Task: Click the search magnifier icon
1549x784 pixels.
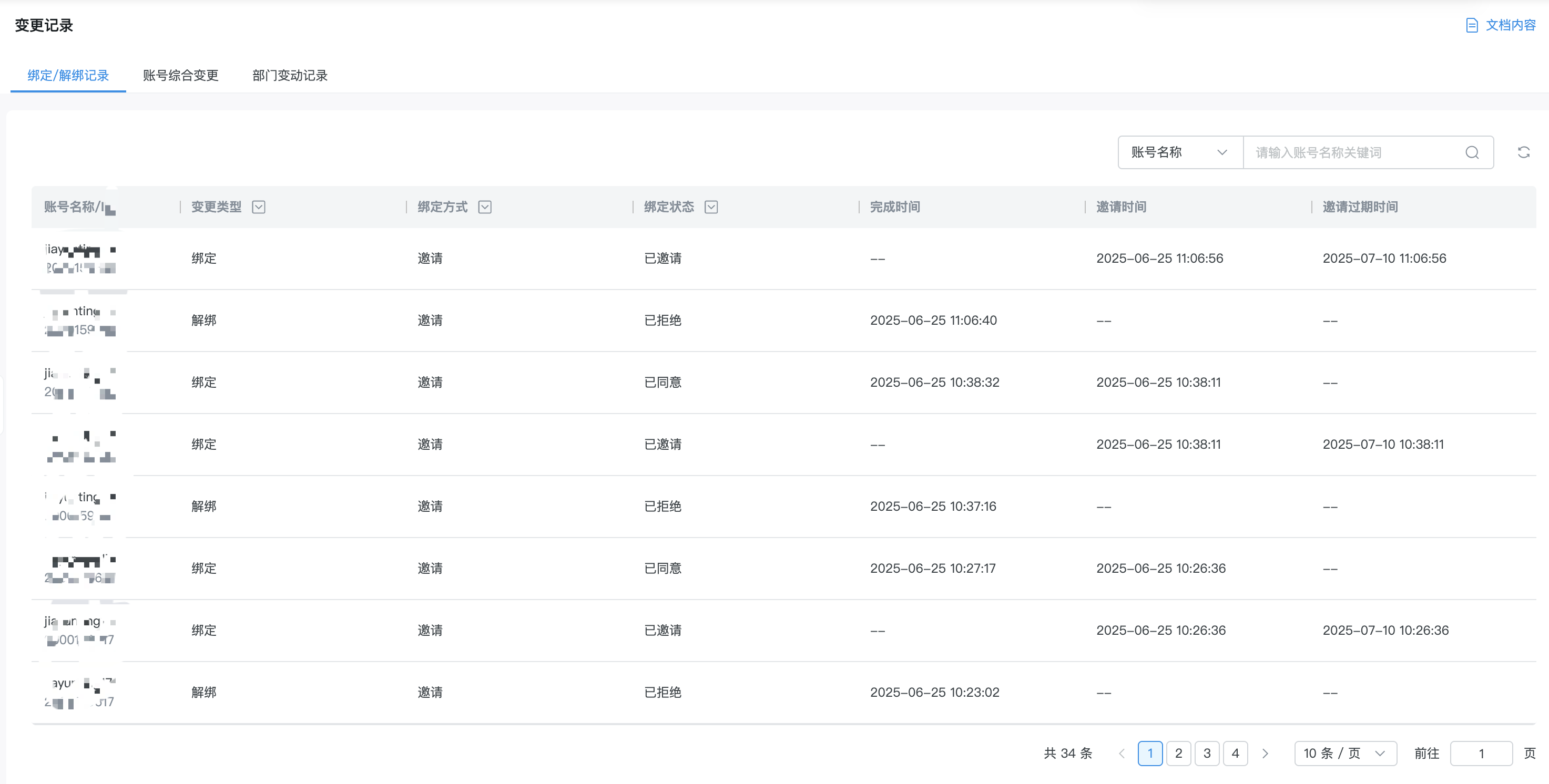Action: click(1471, 152)
